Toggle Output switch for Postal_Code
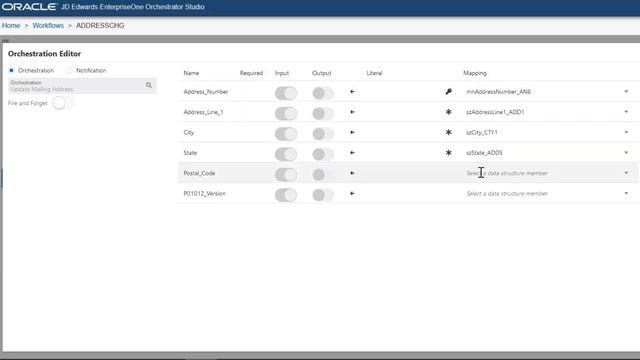 [x=323, y=175]
